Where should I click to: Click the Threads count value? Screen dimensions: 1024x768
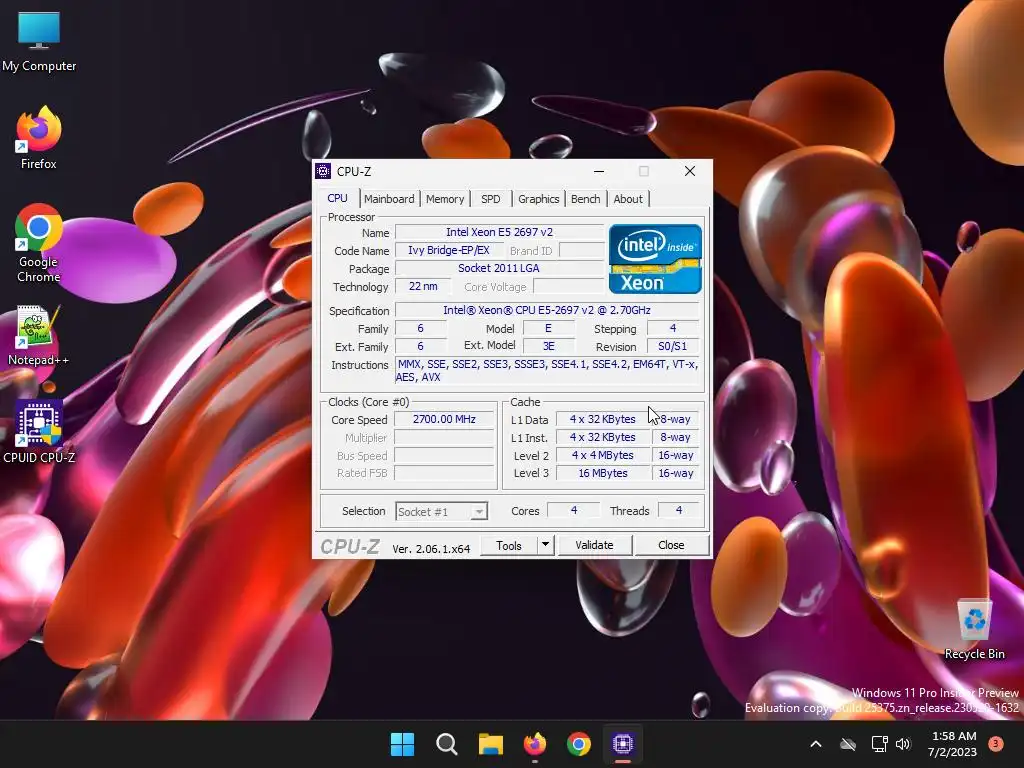pyautogui.click(x=679, y=511)
